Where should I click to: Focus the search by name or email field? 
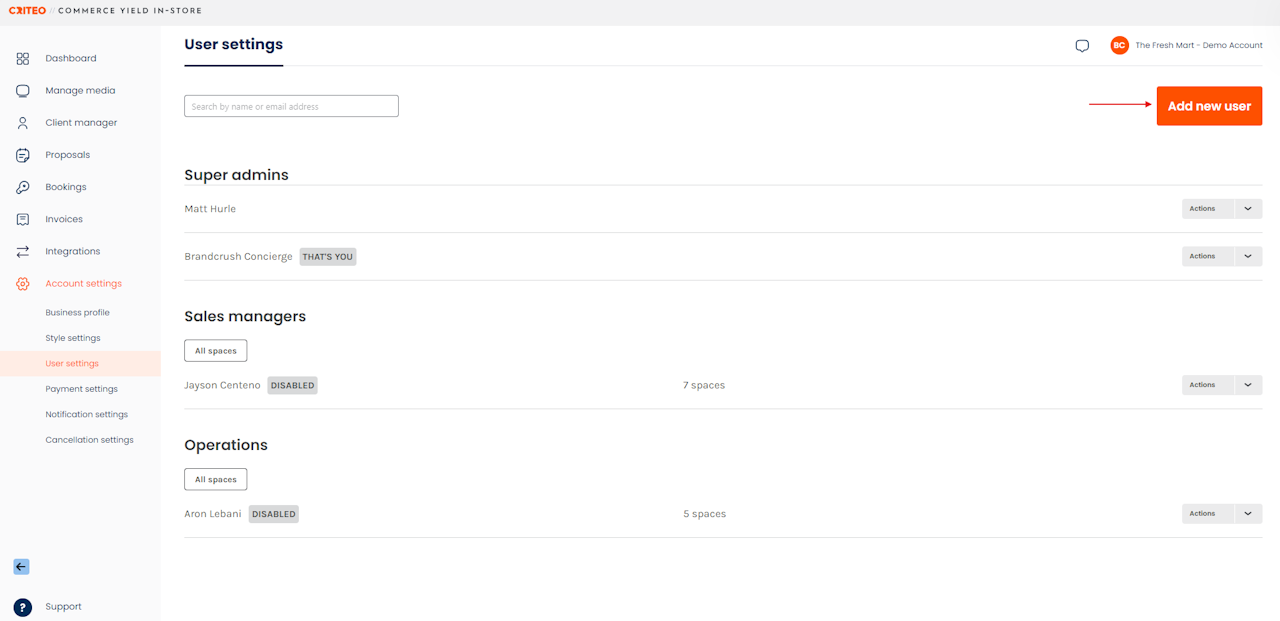[291, 106]
